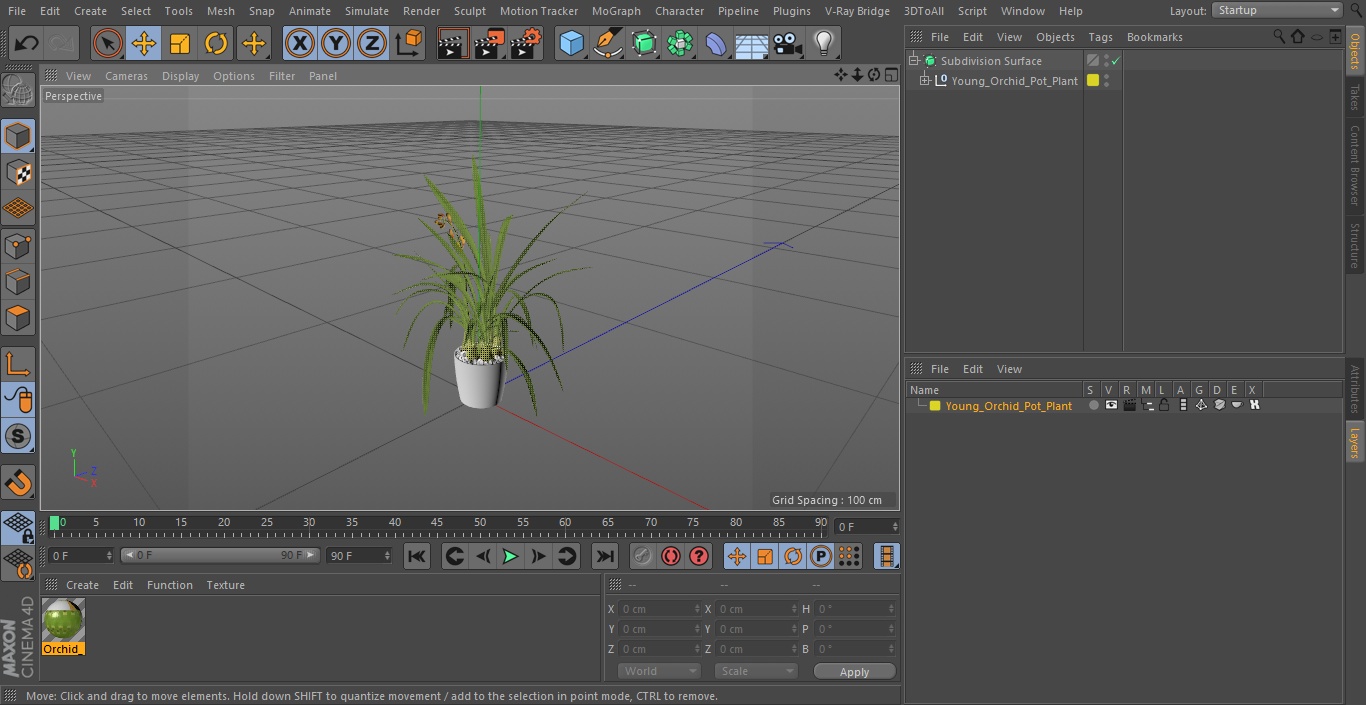Open the MoGraph menu

616,11
